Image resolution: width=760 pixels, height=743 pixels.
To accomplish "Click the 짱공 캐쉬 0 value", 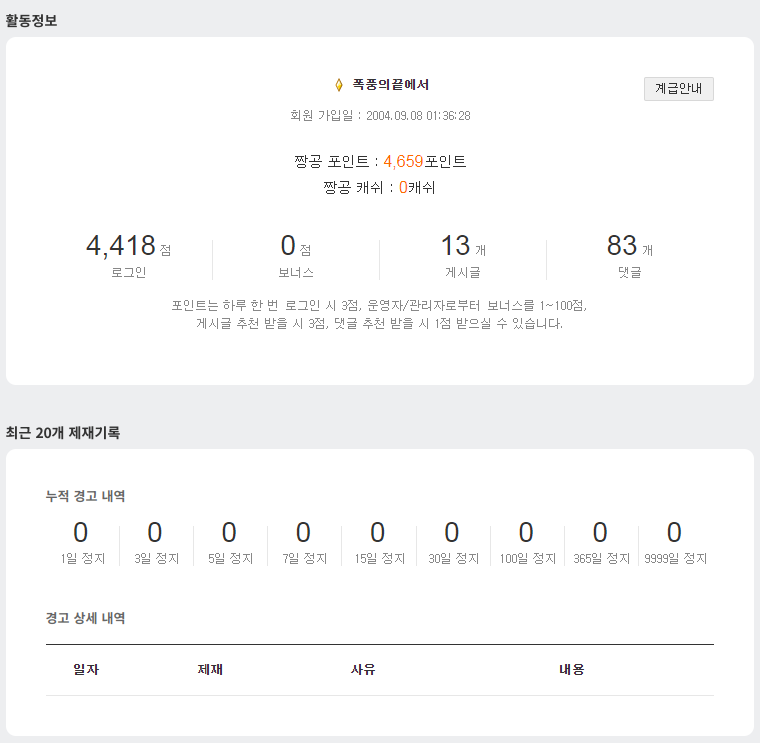I will (403, 187).
